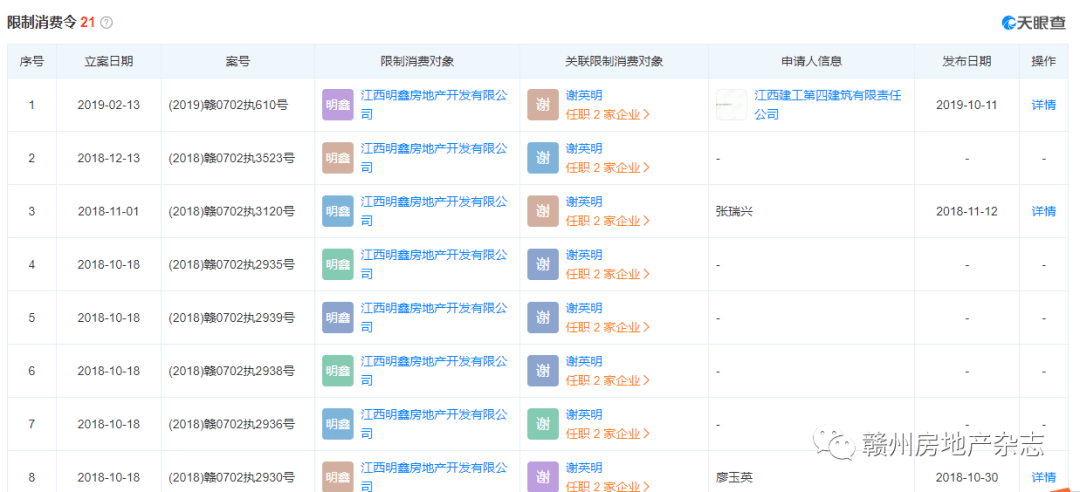Image resolution: width=1080 pixels, height=492 pixels.
Task: Open 谢 avatar badge in row 1
Action: (x=543, y=105)
